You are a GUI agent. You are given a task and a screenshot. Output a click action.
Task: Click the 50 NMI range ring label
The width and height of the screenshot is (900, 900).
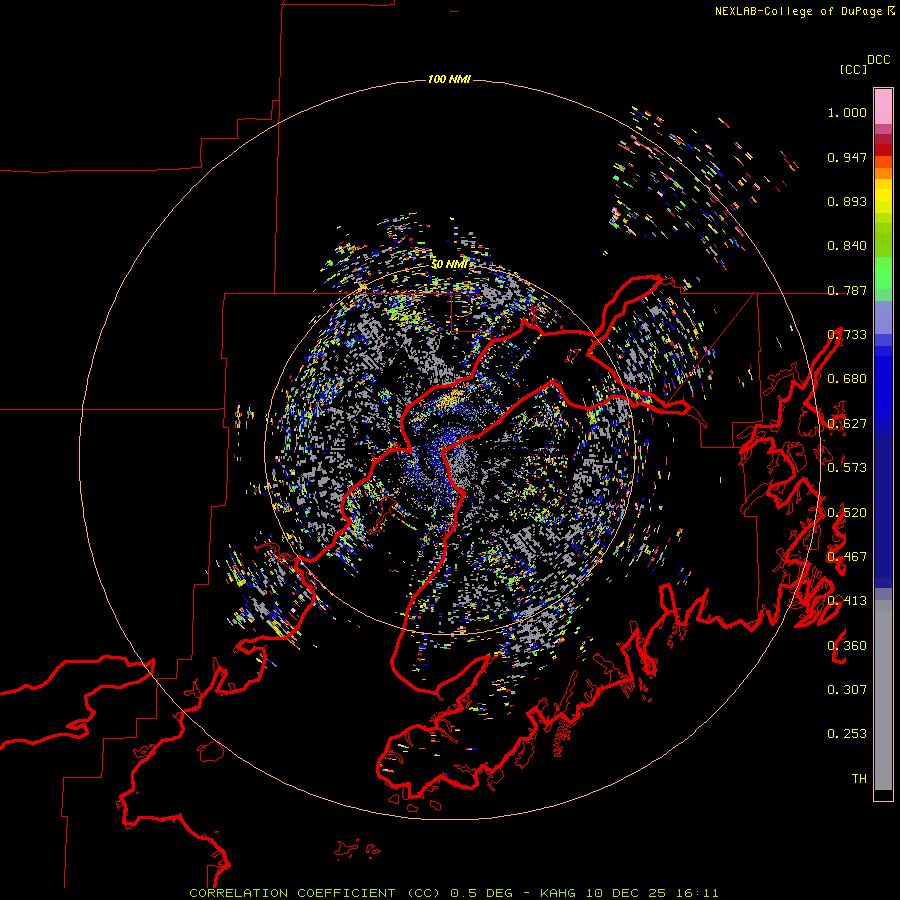449,264
